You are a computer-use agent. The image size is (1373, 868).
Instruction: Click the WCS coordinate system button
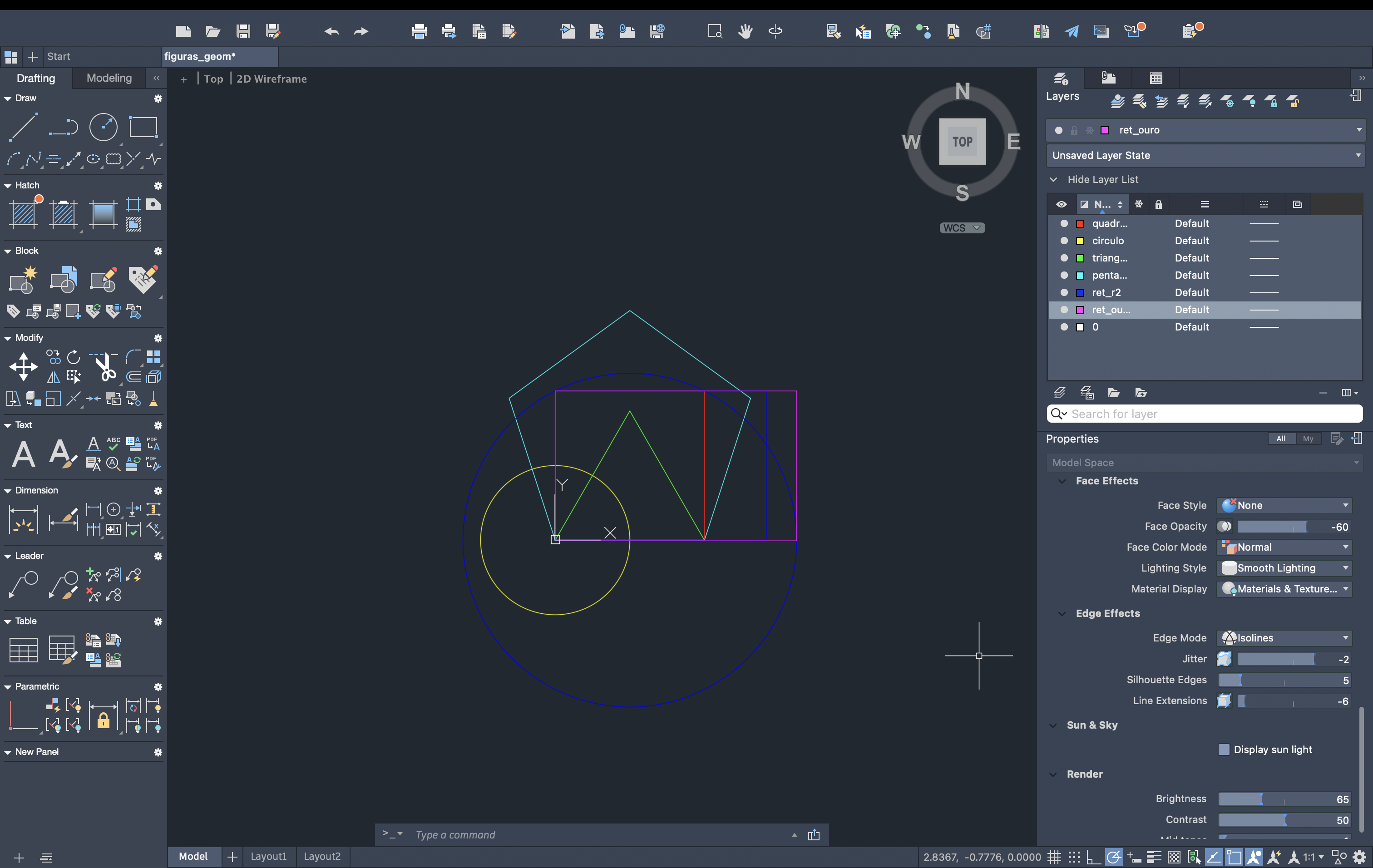(961, 228)
